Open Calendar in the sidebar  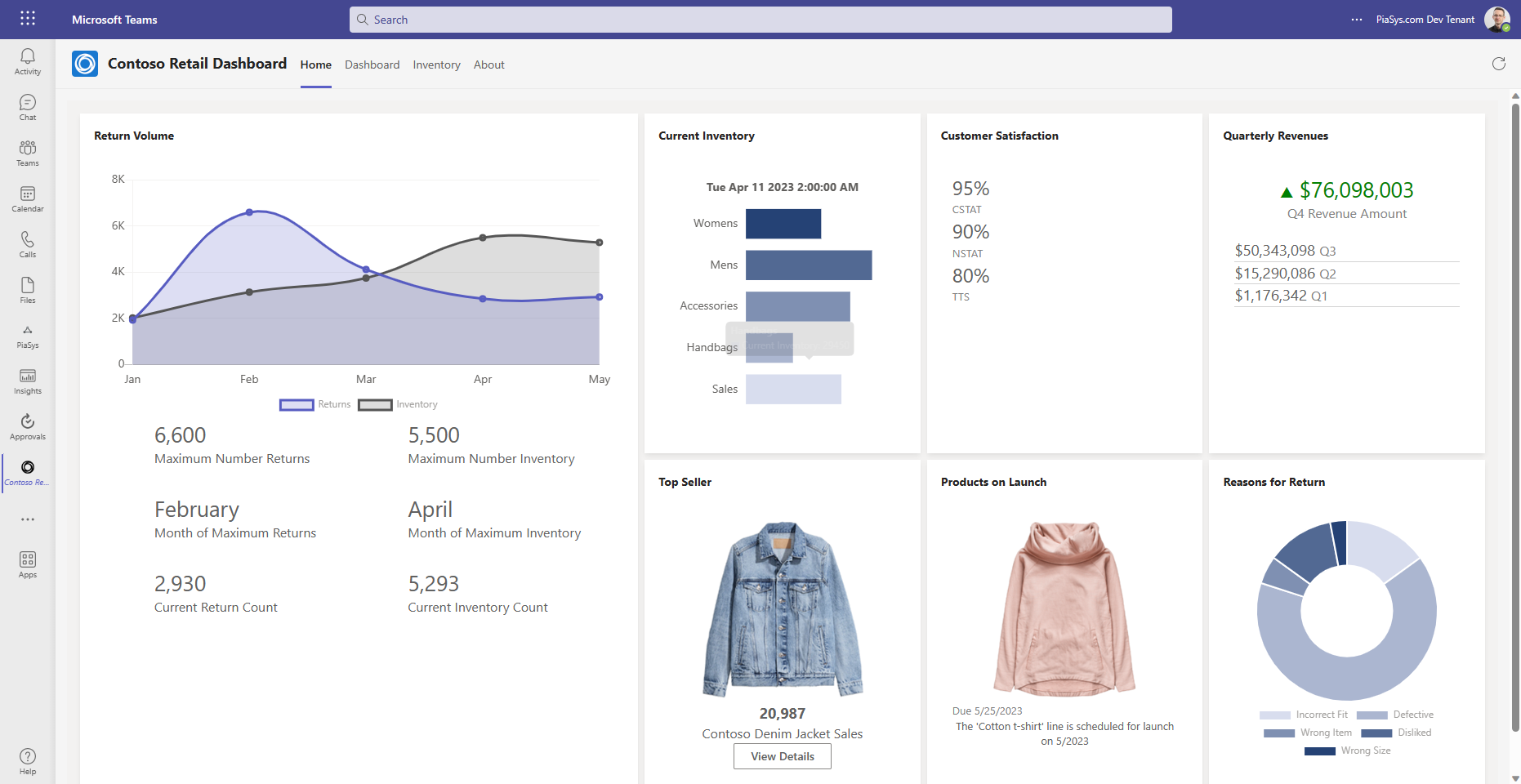[x=28, y=198]
